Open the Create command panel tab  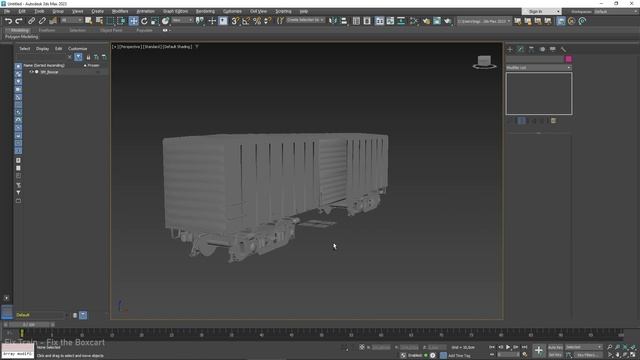tap(510, 49)
